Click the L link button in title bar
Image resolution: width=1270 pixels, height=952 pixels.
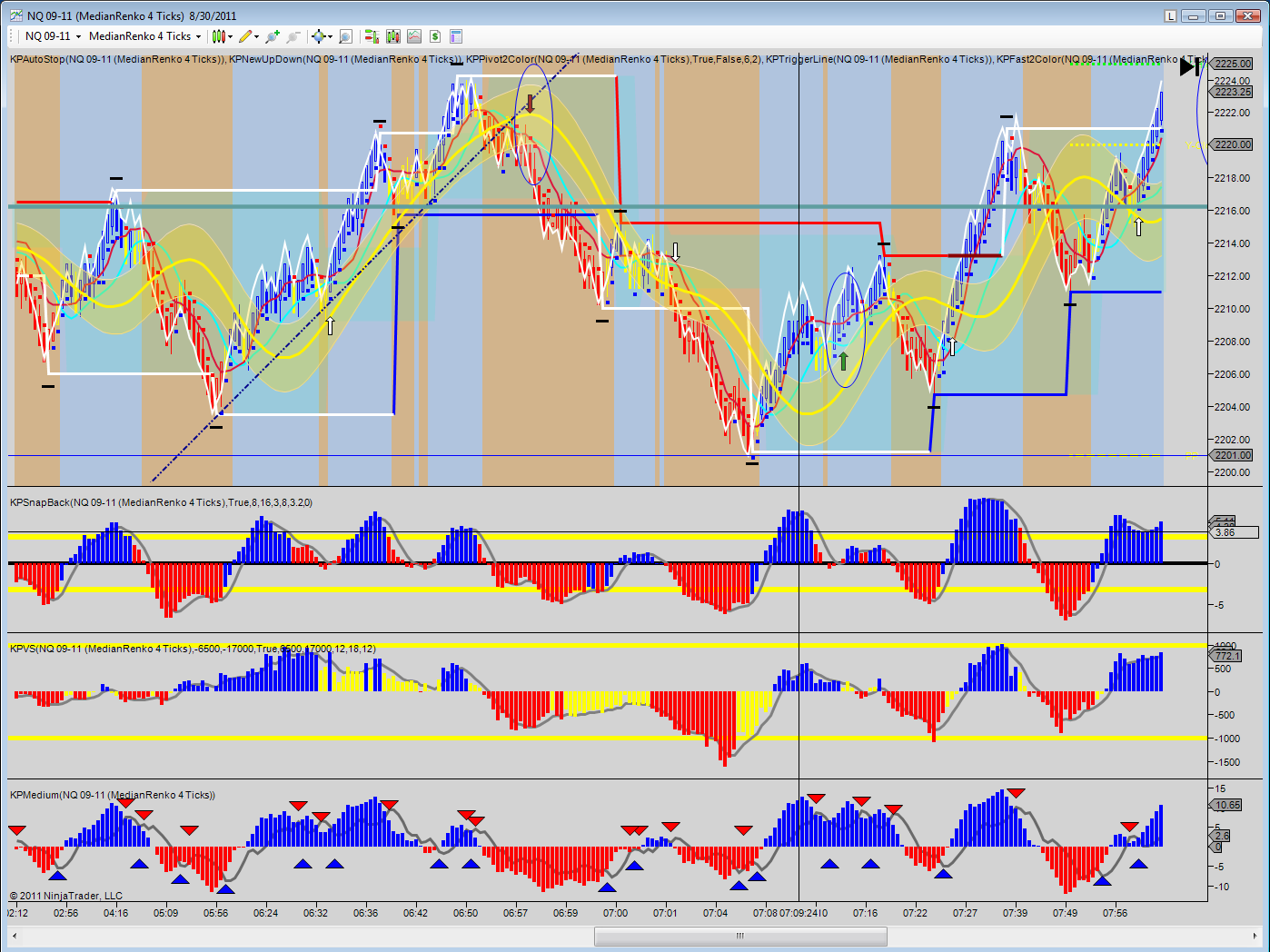point(1171,15)
